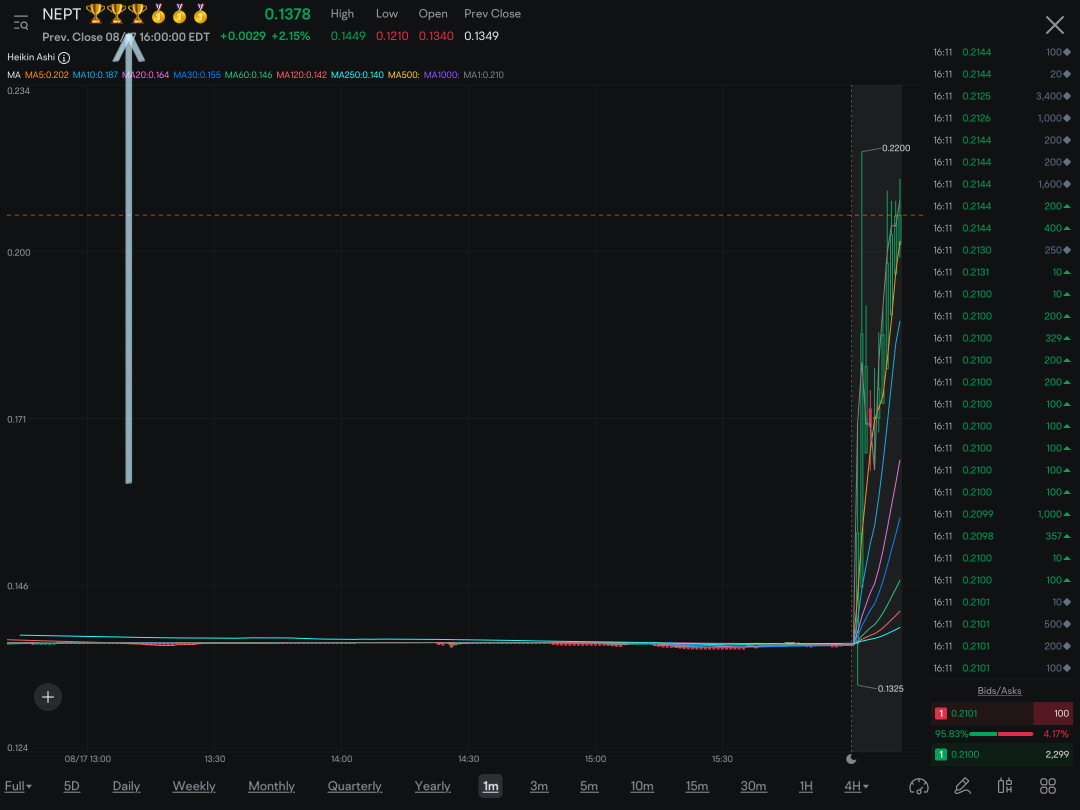Click the trade row at 0.2130
The height and width of the screenshot is (810, 1080).
pos(1002,251)
